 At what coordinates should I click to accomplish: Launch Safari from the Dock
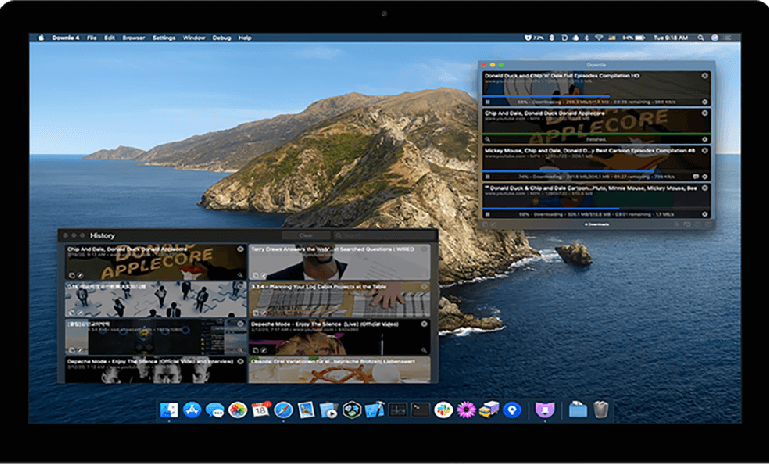(283, 410)
